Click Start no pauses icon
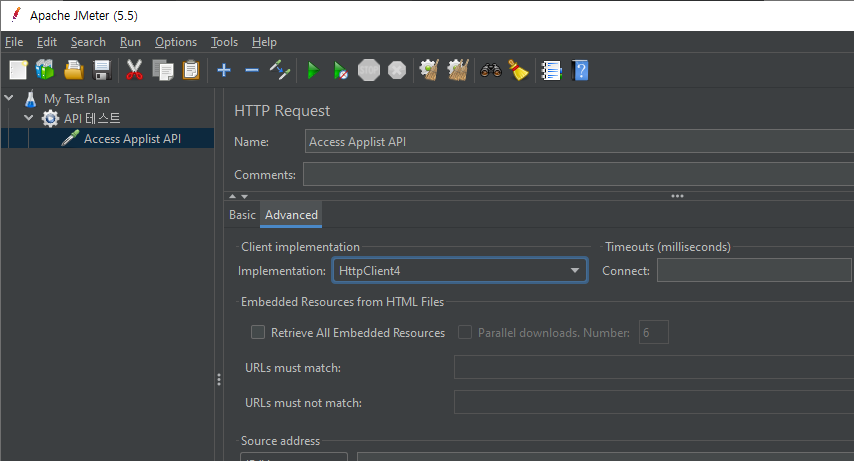Image resolution: width=854 pixels, height=461 pixels. click(x=340, y=70)
